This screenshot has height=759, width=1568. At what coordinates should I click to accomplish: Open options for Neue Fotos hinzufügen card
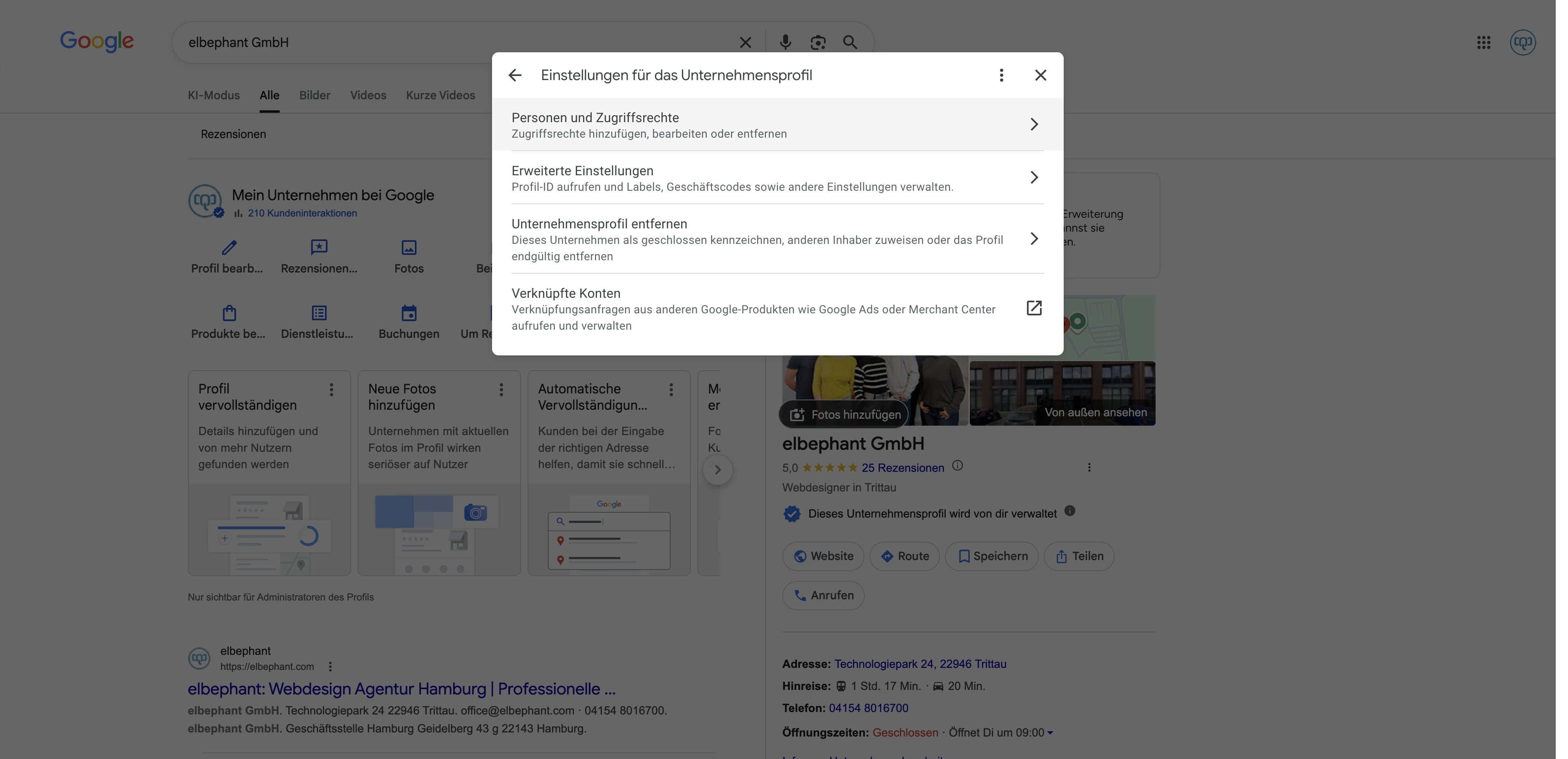click(501, 389)
